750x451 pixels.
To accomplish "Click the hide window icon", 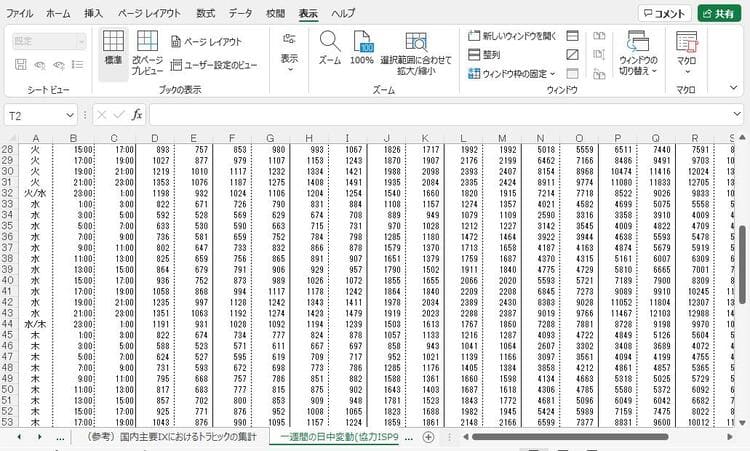I will tap(572, 55).
